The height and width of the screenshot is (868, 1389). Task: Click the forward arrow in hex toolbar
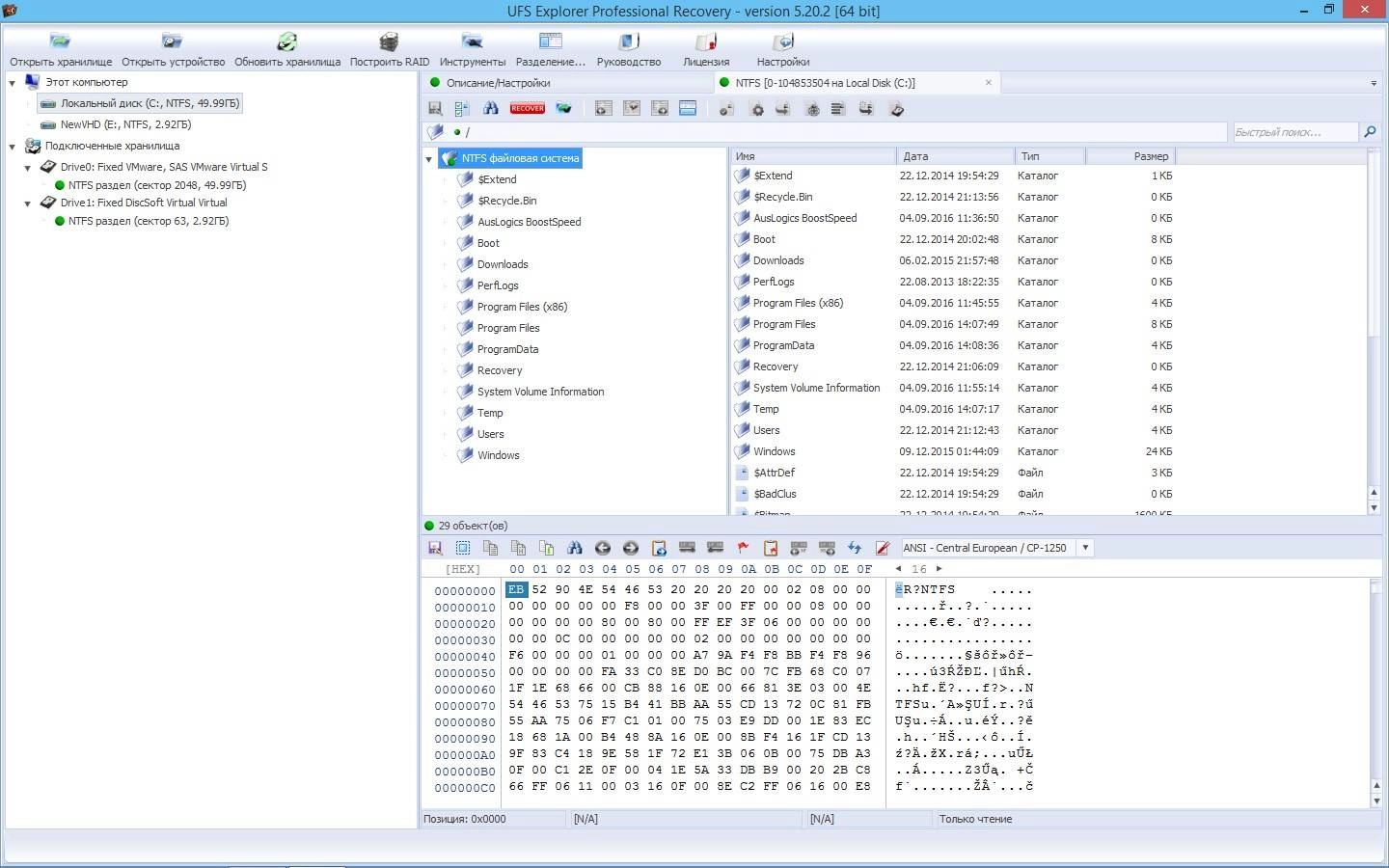631,548
